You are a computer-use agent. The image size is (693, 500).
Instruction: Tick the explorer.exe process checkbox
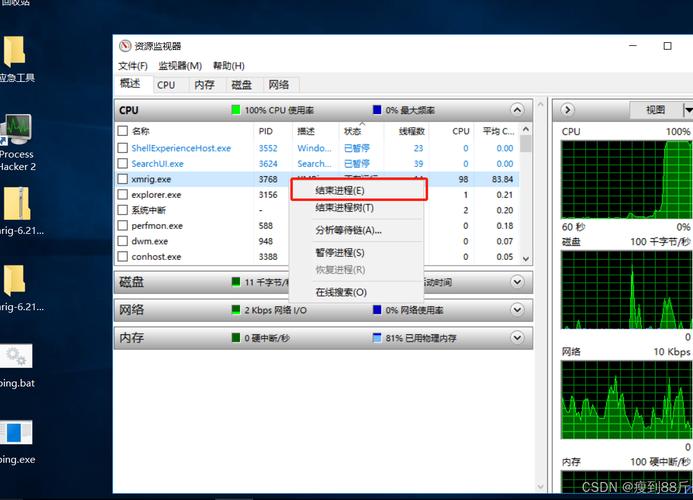123,195
